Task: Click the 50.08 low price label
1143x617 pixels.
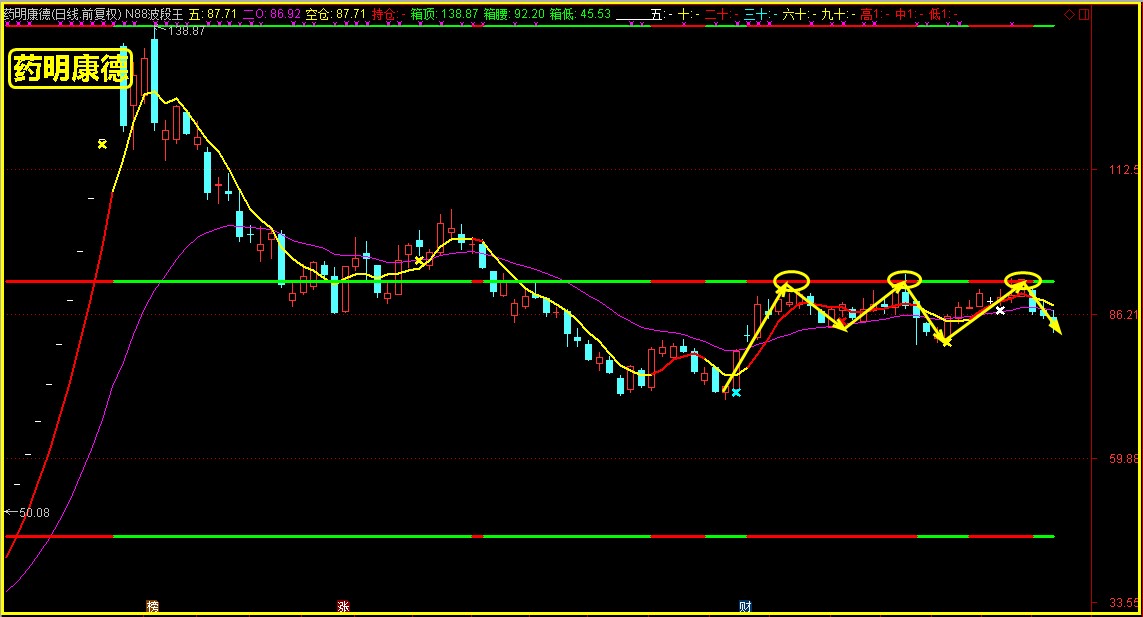Action: click(34, 513)
